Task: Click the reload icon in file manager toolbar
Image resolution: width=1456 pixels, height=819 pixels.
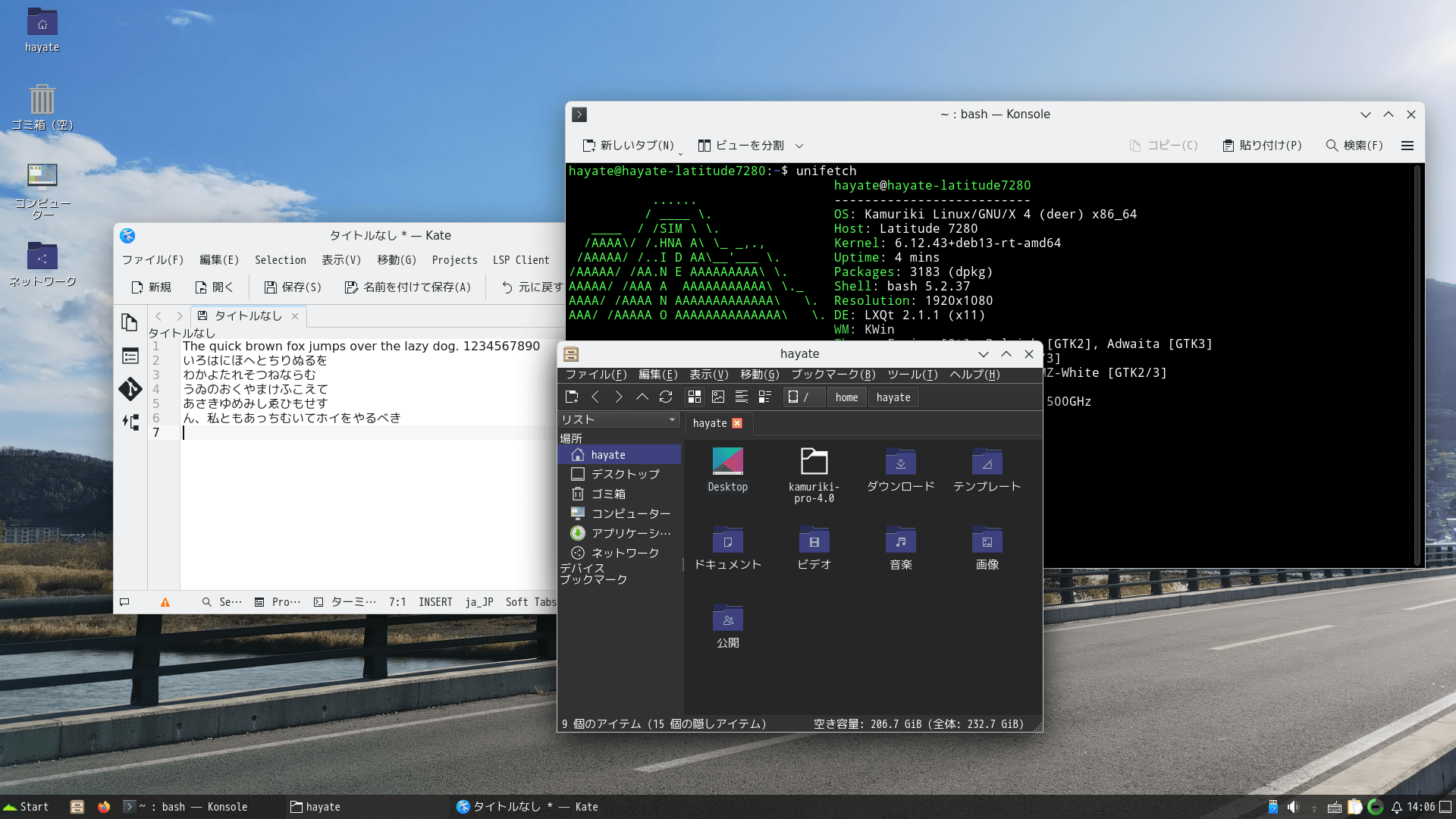Action: pyautogui.click(x=666, y=397)
